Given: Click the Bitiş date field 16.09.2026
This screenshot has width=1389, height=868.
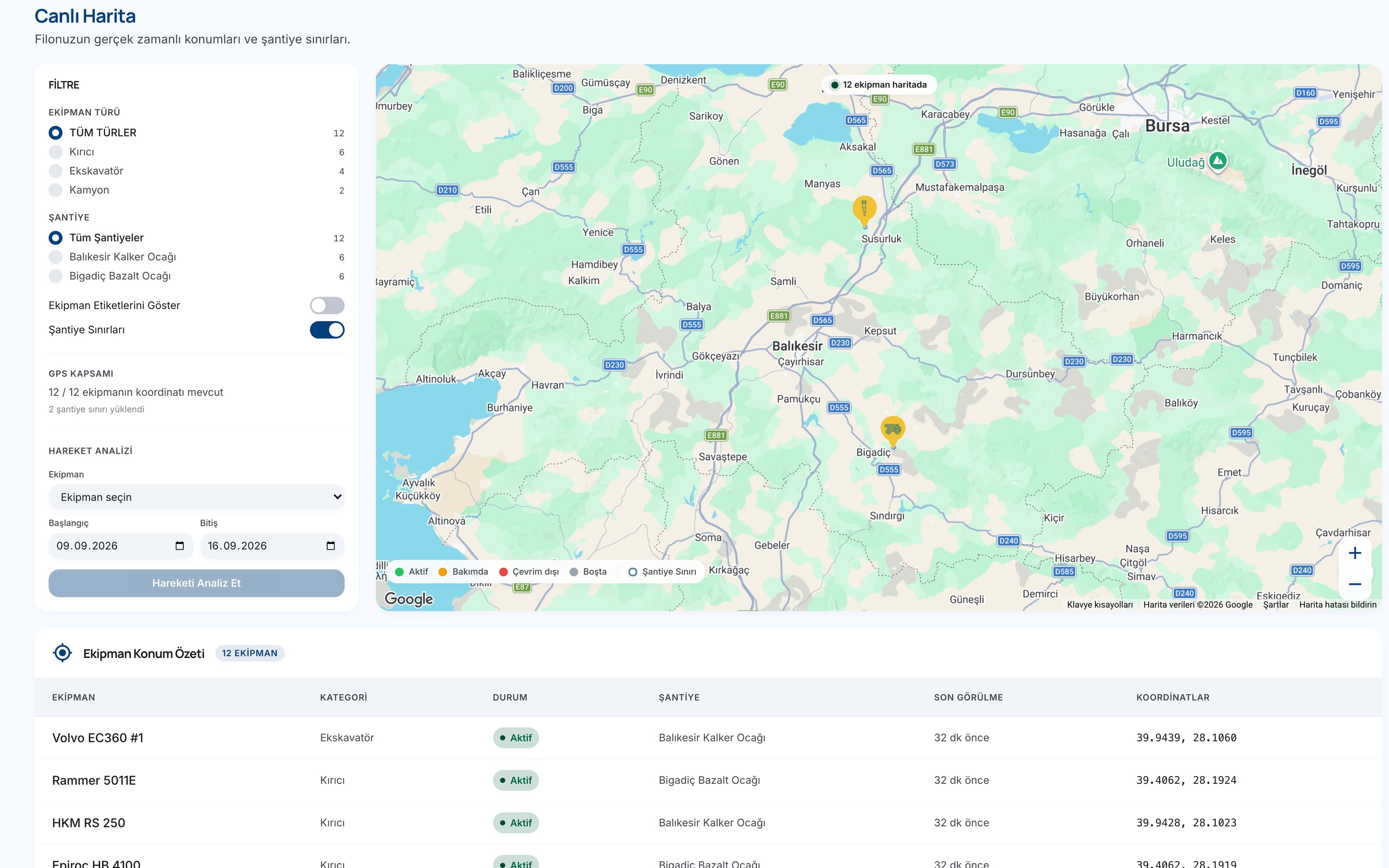Looking at the screenshot, I should 272,546.
